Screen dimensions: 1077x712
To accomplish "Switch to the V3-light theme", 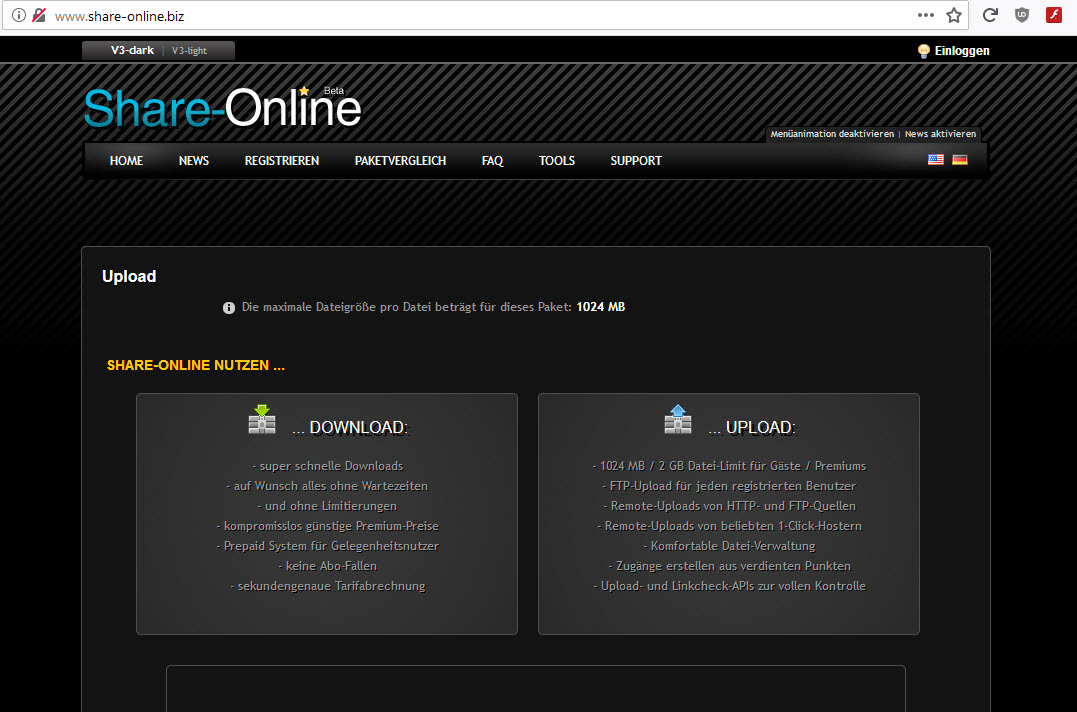I will tap(189, 50).
